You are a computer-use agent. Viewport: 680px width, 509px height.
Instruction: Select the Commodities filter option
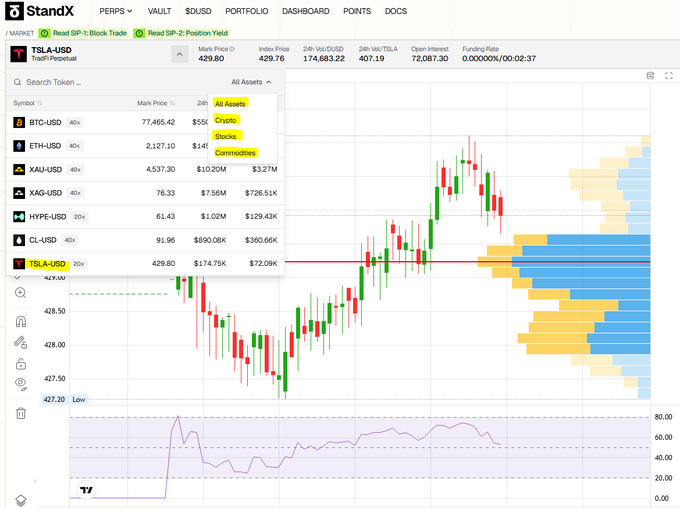coord(235,153)
